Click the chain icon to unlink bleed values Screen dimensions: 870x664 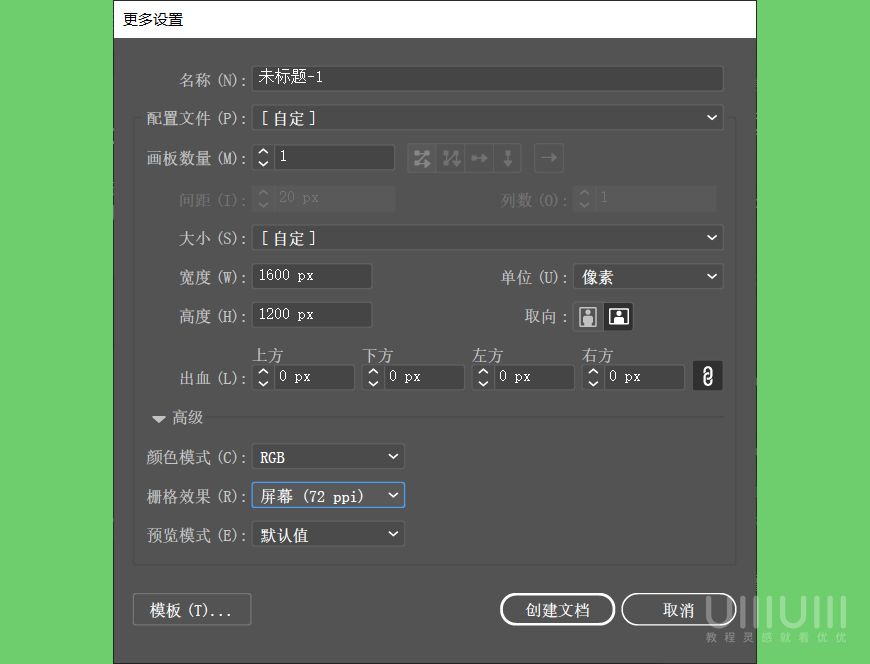[x=707, y=376]
